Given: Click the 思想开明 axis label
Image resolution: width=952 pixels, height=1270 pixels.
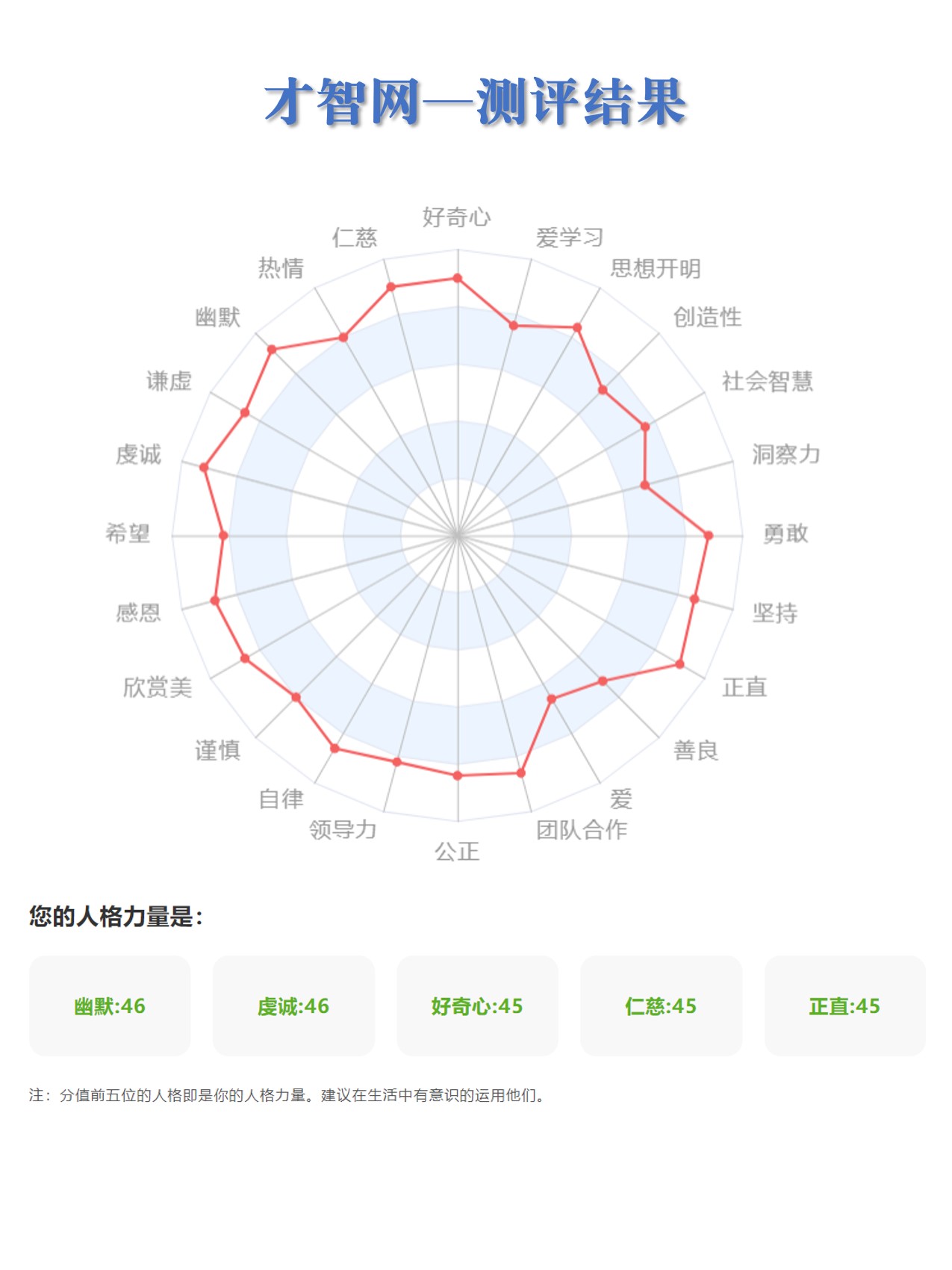Looking at the screenshot, I should 655,268.
